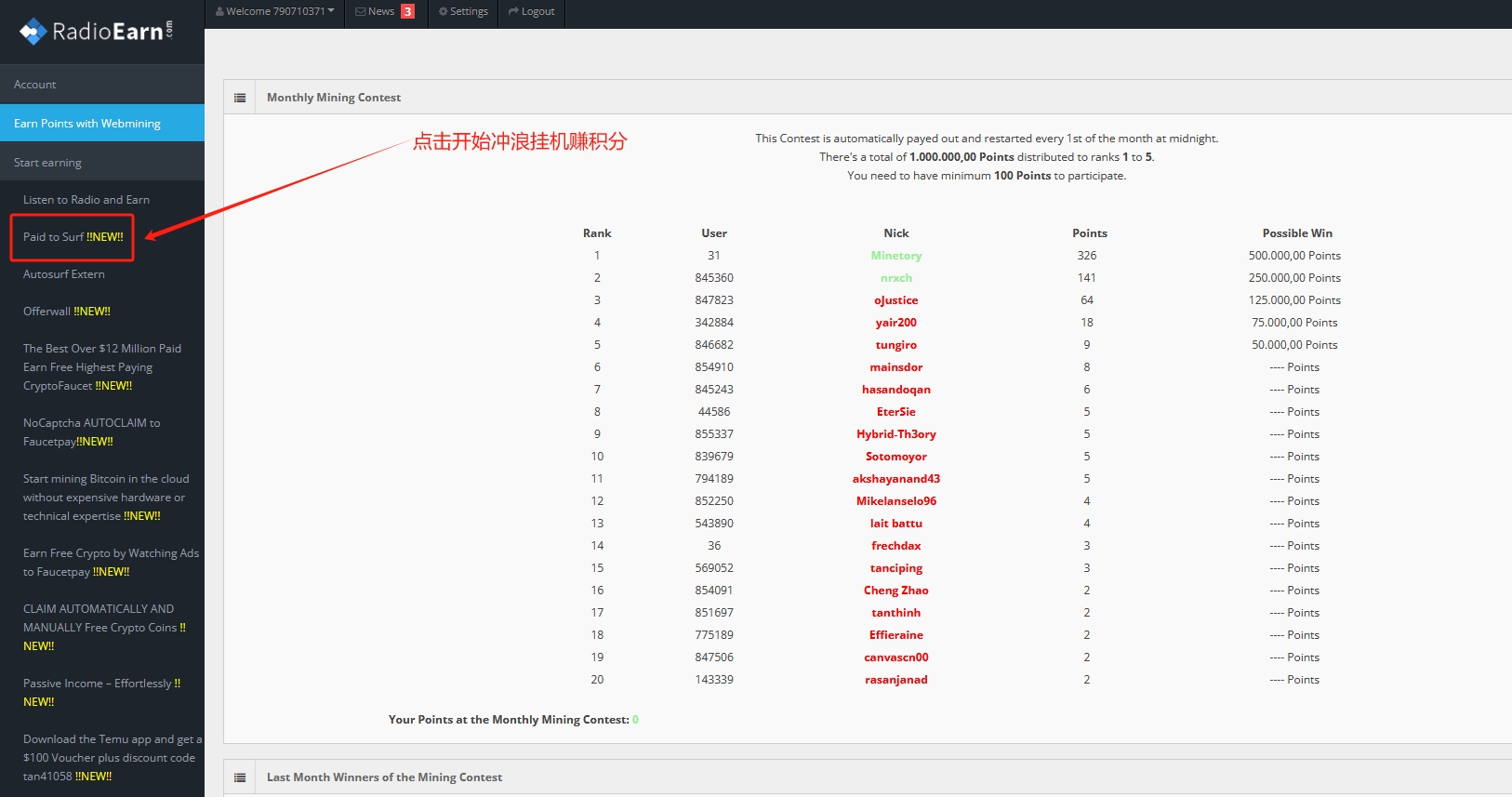Screen dimensions: 1512x797
Task: Log out using the Logout link
Action: pyautogui.click(x=532, y=11)
